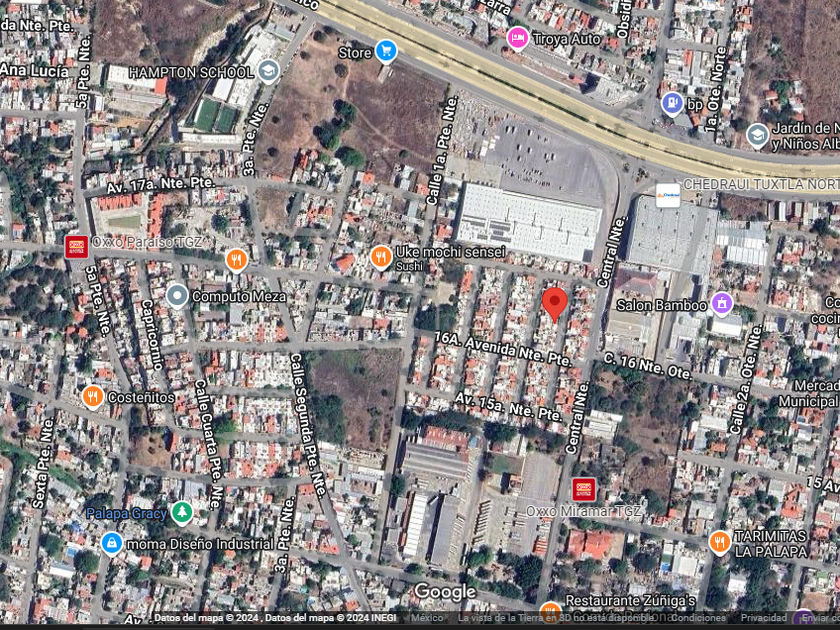Select the CHEDRAUI TUXTLA NORTE label
840x630 pixels.
761,184
